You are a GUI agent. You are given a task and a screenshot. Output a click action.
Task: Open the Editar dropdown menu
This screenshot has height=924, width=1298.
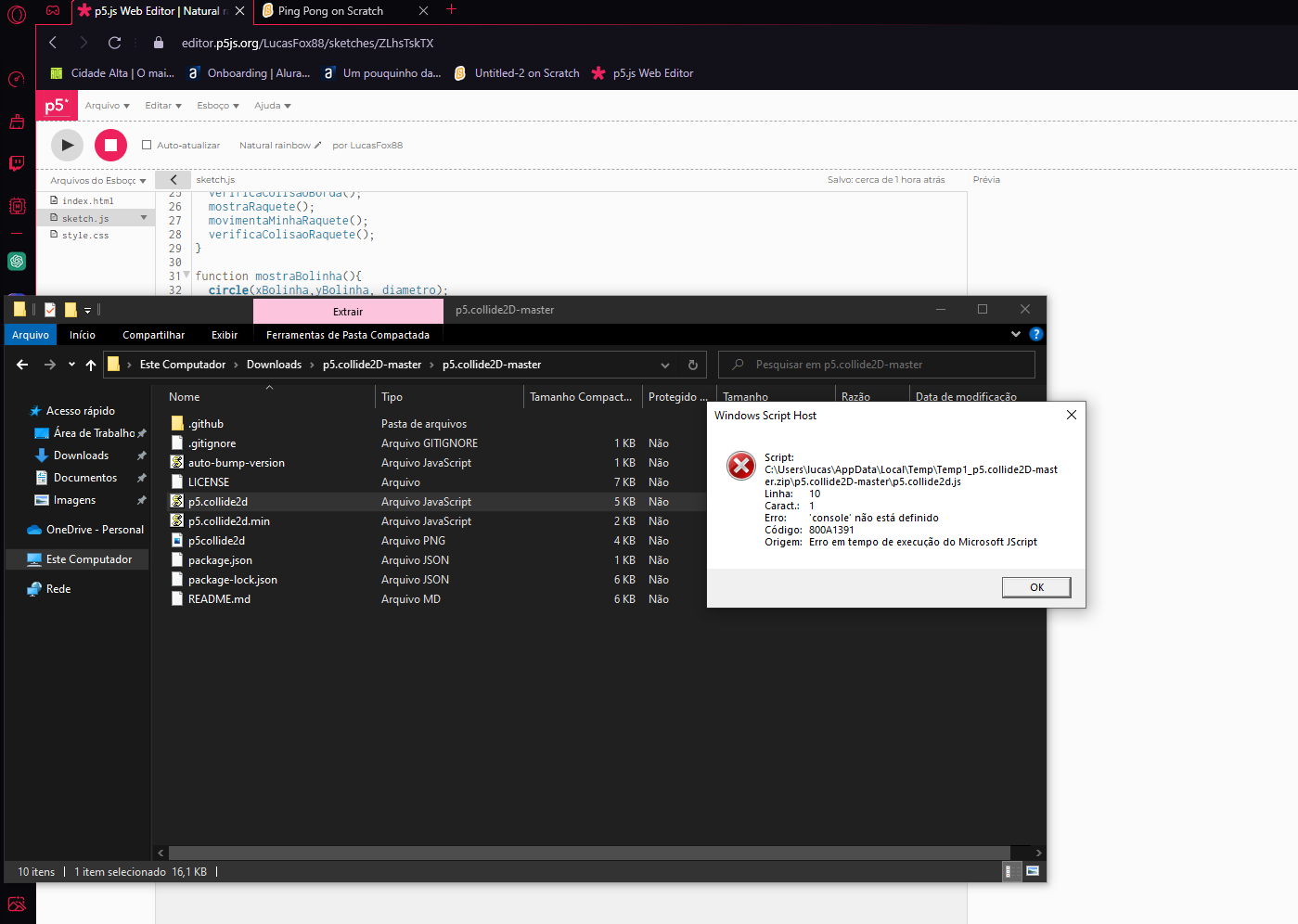pos(163,106)
